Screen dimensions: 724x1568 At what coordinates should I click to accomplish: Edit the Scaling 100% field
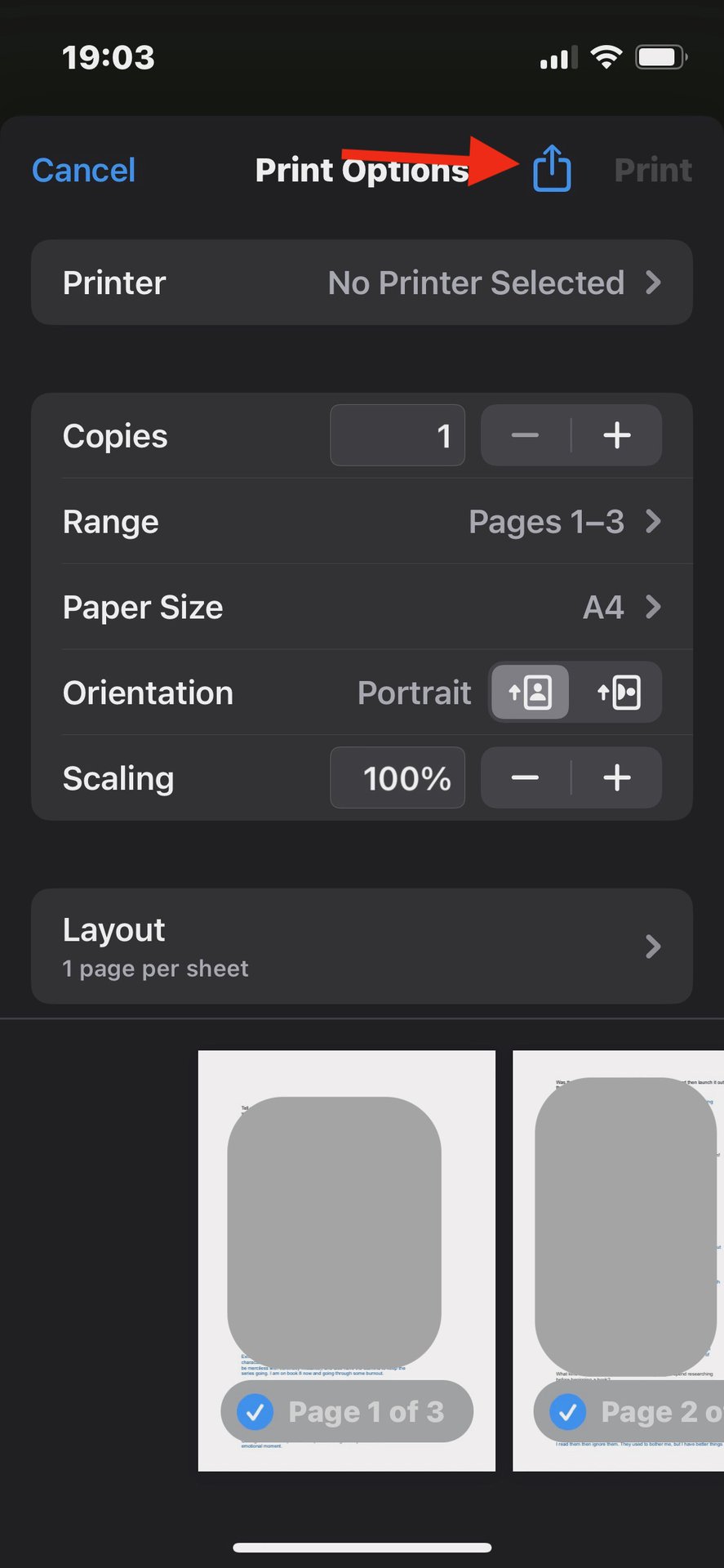(x=398, y=777)
